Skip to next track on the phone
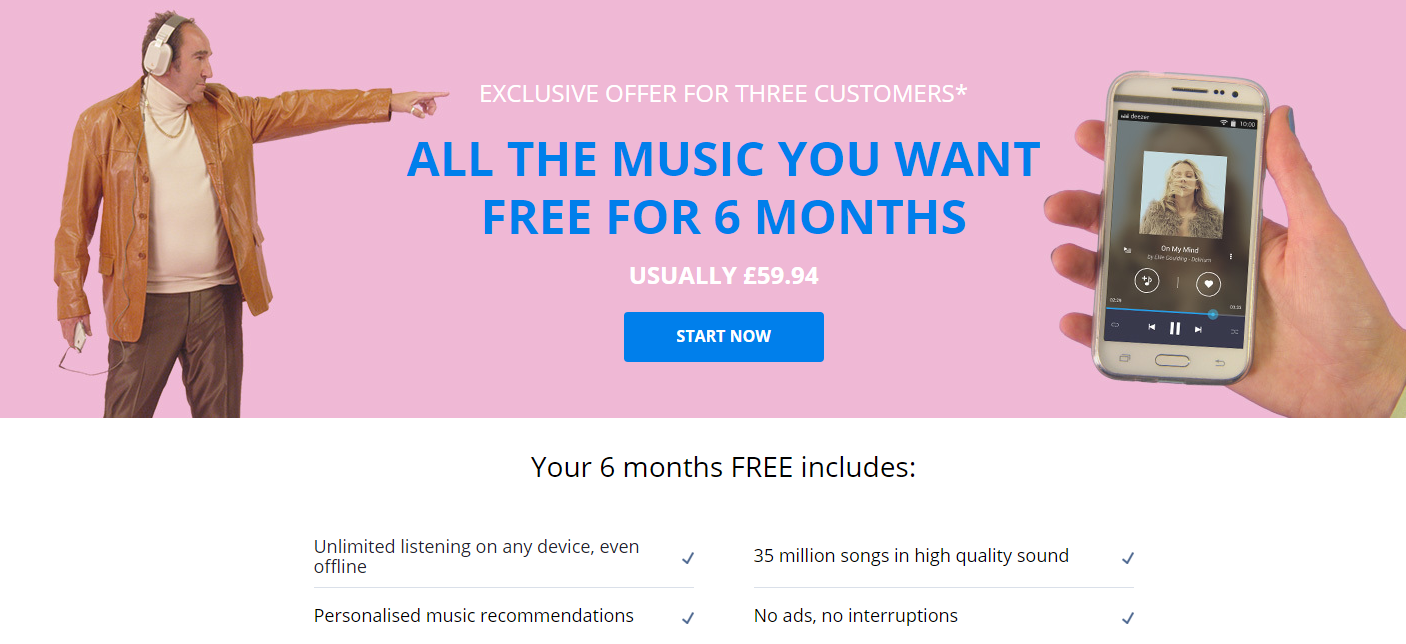 tap(1198, 329)
